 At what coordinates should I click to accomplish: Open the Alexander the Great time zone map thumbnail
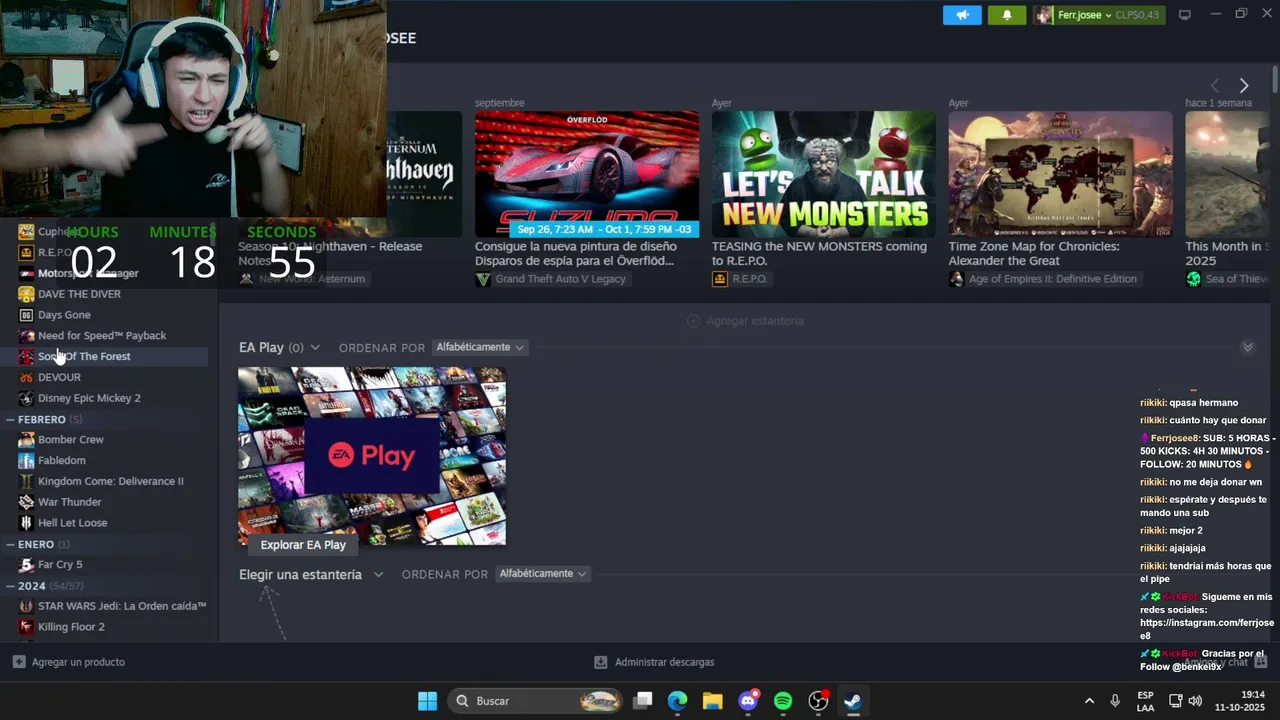[x=1061, y=174]
